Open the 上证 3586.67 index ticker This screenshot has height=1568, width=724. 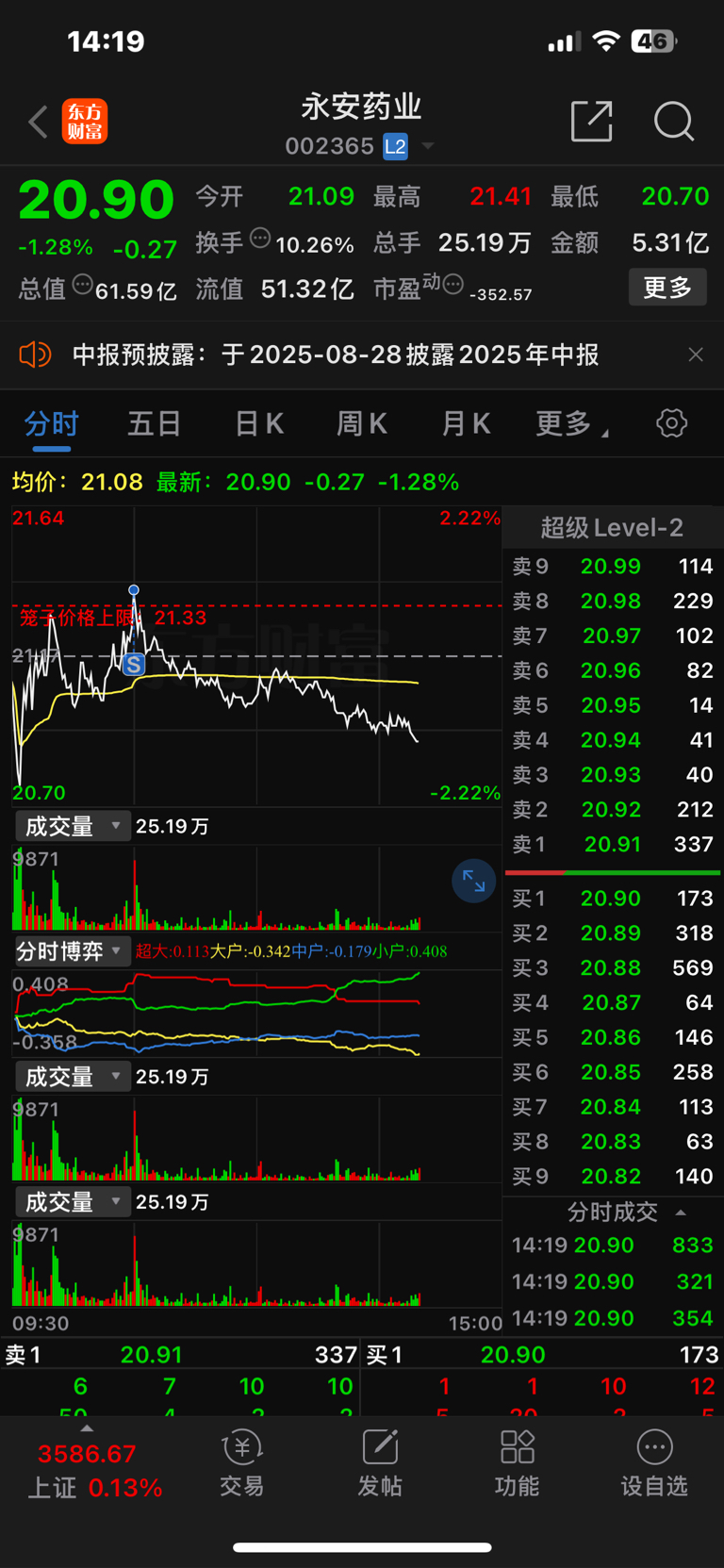93,1470
